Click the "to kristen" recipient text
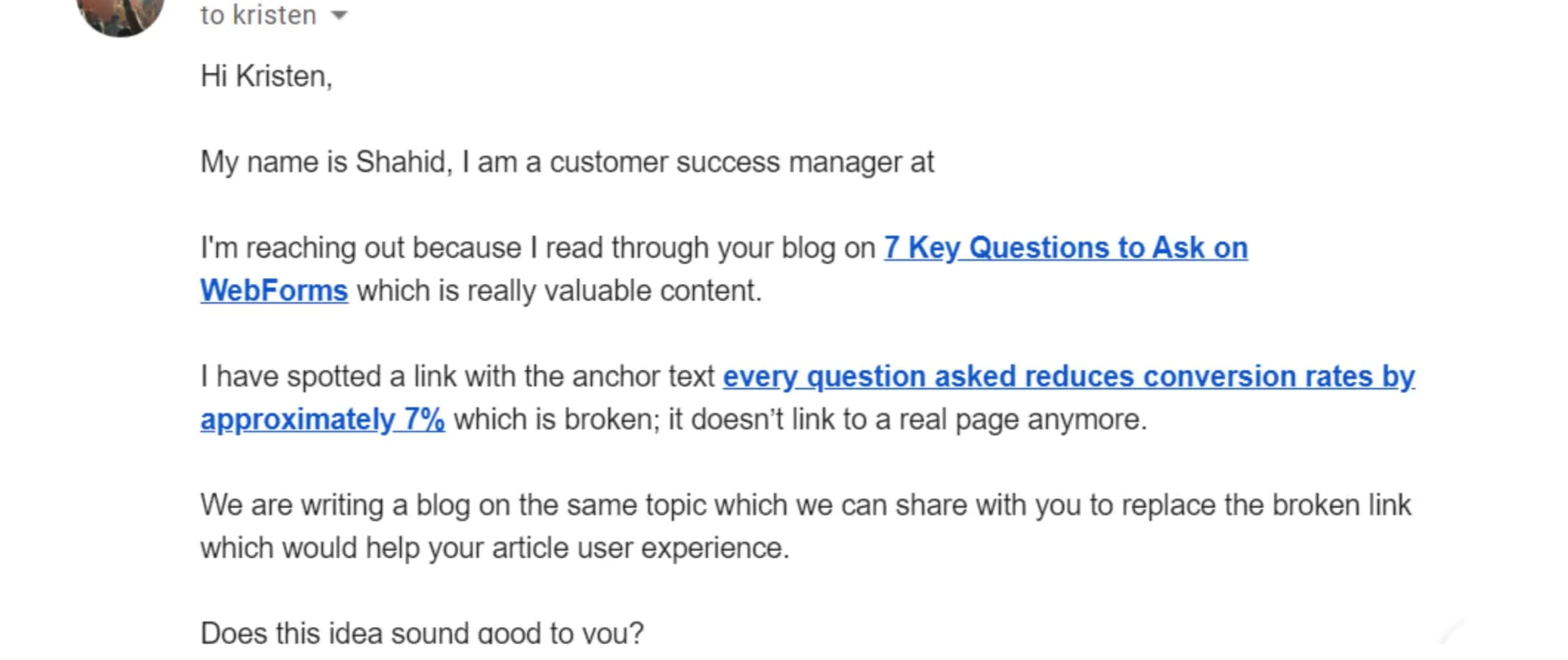The image size is (1568, 660). click(258, 15)
